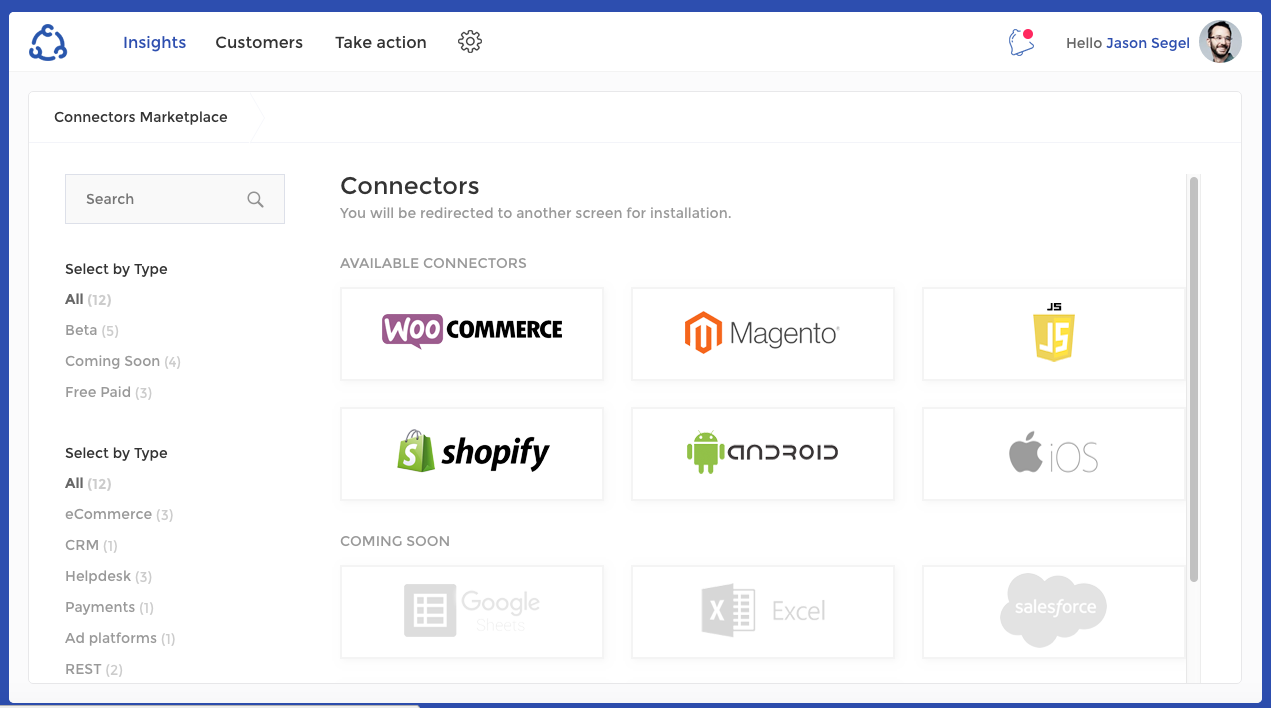
Task: Click the Jason Segel name link
Action: (1148, 43)
